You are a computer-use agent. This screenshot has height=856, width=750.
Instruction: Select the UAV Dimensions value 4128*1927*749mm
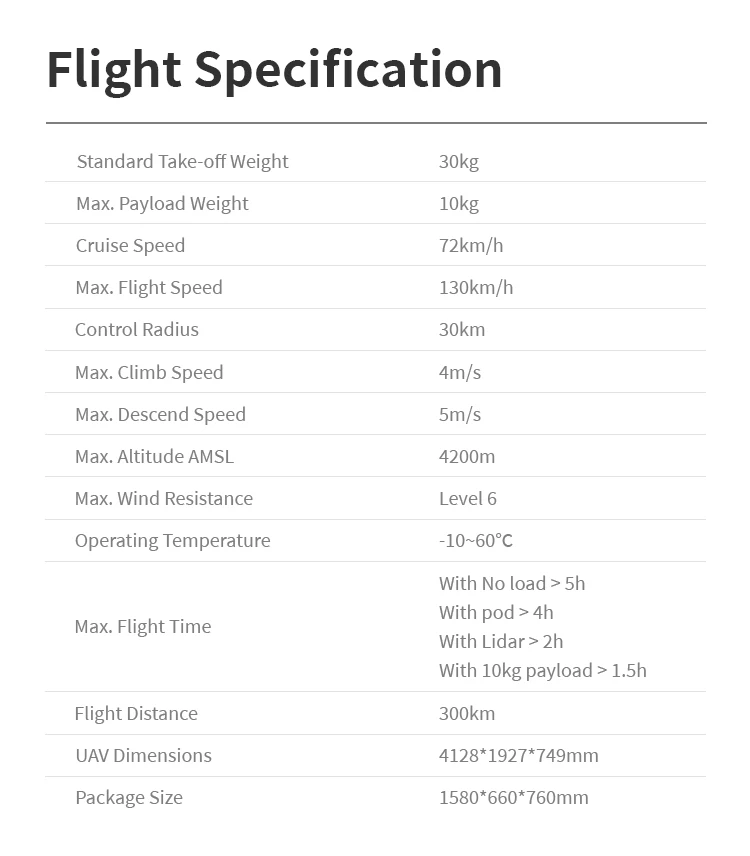tap(519, 756)
